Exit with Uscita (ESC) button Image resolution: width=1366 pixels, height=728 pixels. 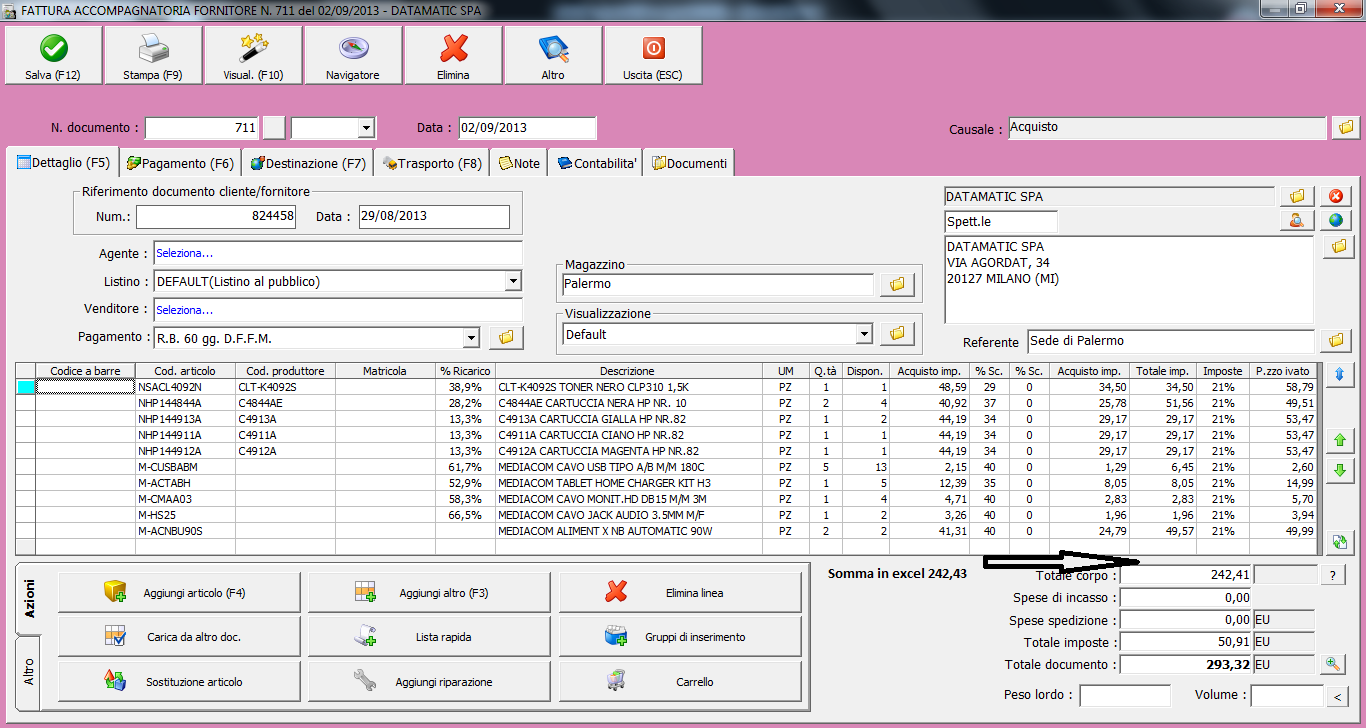point(652,56)
